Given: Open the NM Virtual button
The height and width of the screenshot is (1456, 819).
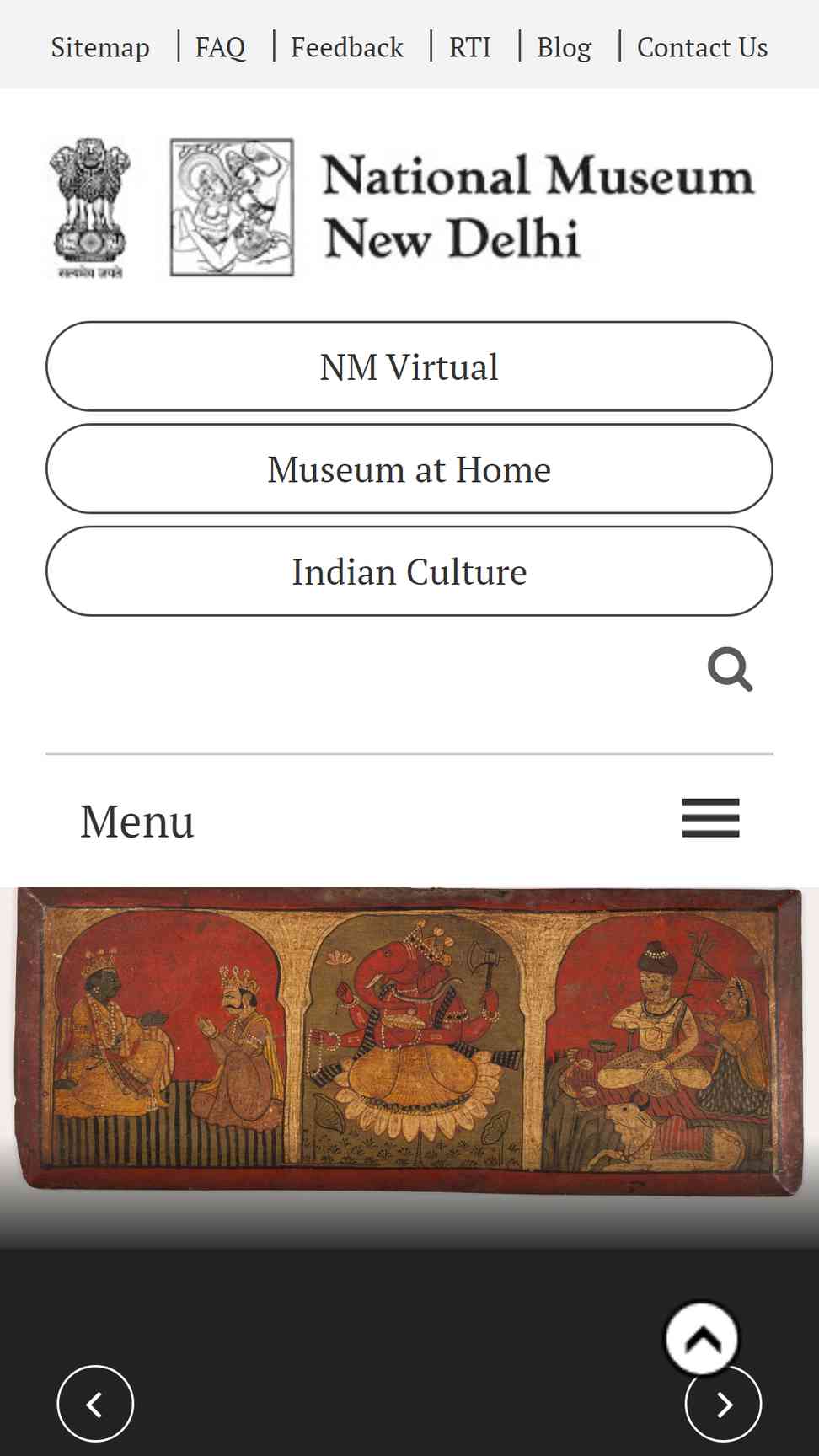Looking at the screenshot, I should coord(409,367).
